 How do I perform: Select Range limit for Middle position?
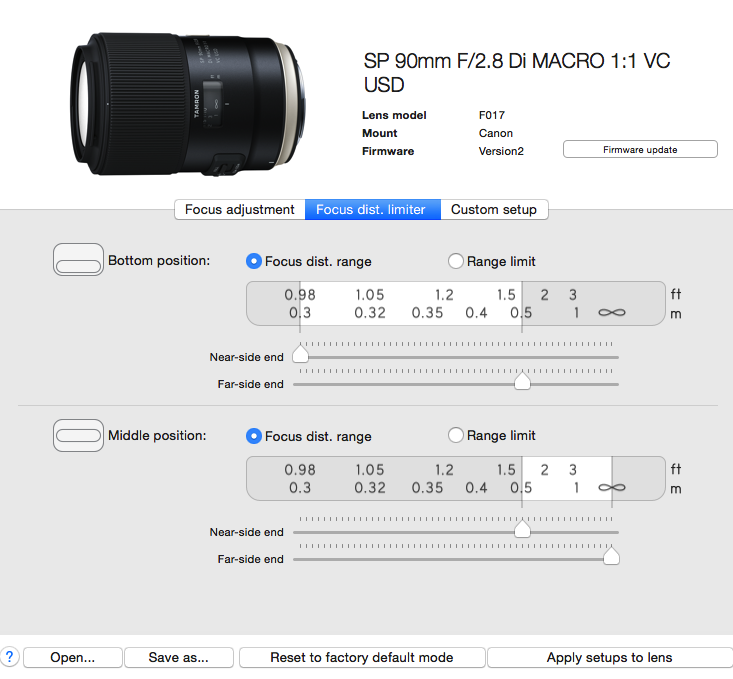(x=492, y=435)
